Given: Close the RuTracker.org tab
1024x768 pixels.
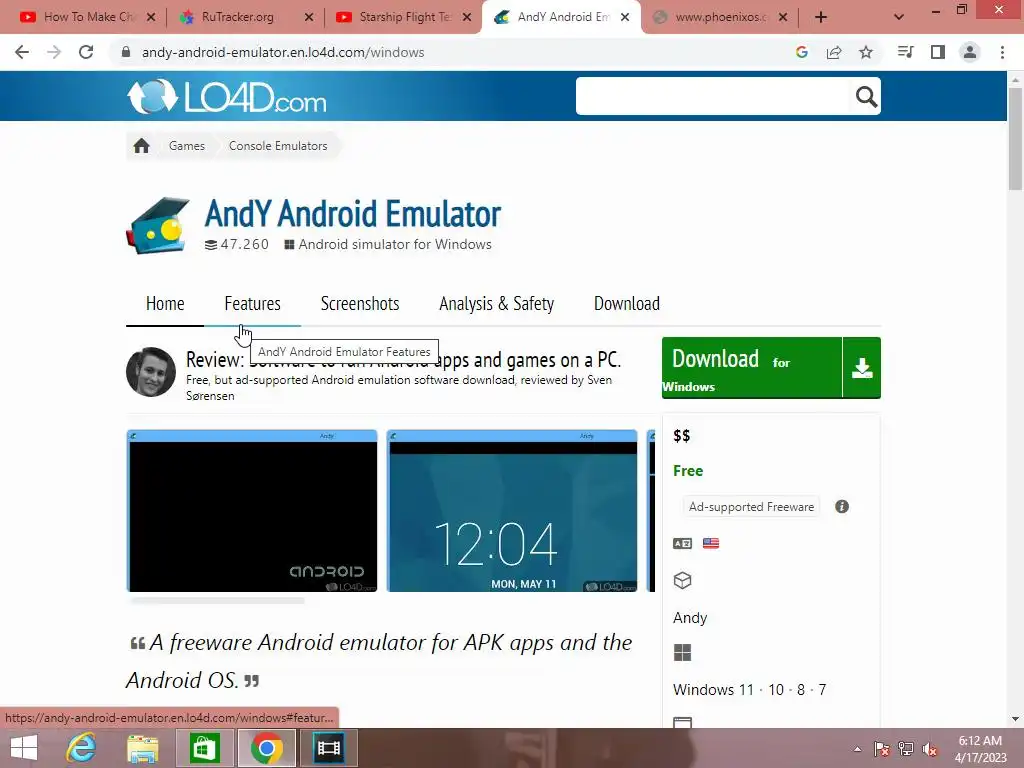Looking at the screenshot, I should (x=309, y=17).
